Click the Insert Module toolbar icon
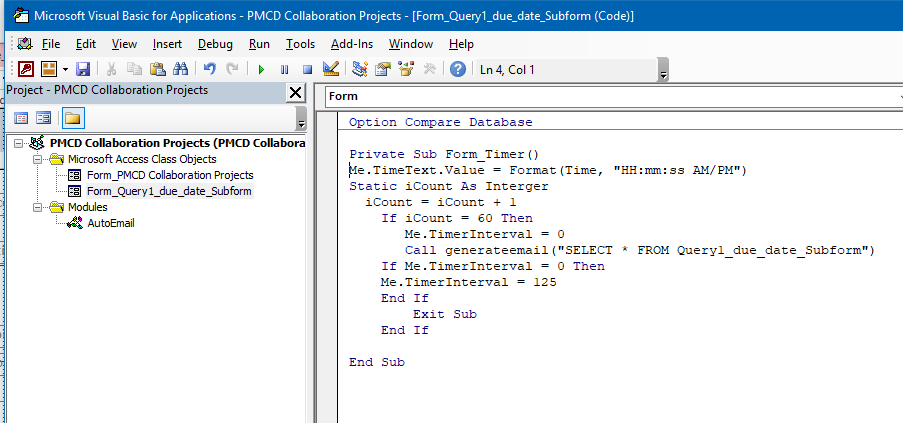This screenshot has width=903, height=423. coord(48,70)
